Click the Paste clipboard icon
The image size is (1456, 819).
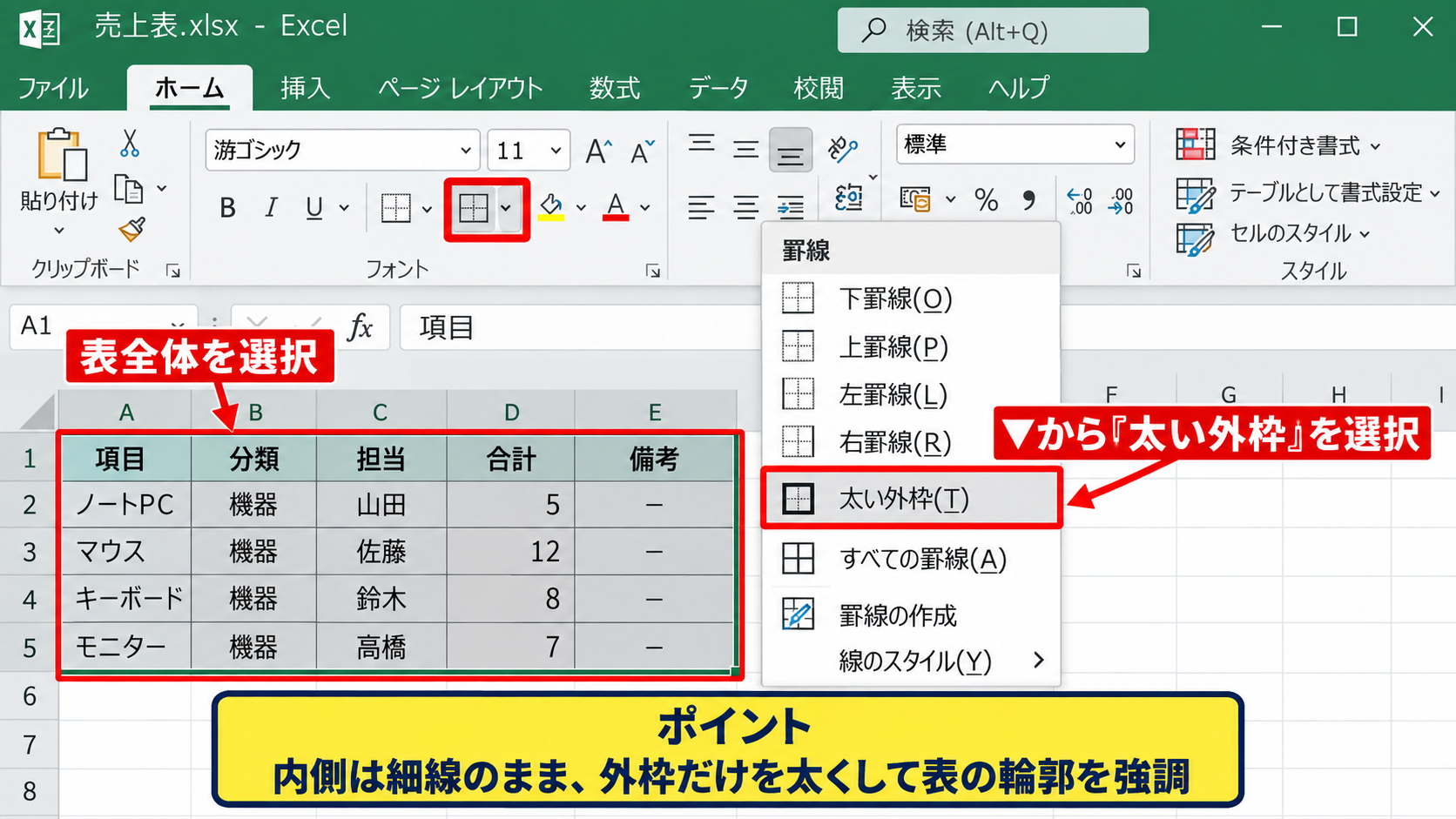[61, 155]
